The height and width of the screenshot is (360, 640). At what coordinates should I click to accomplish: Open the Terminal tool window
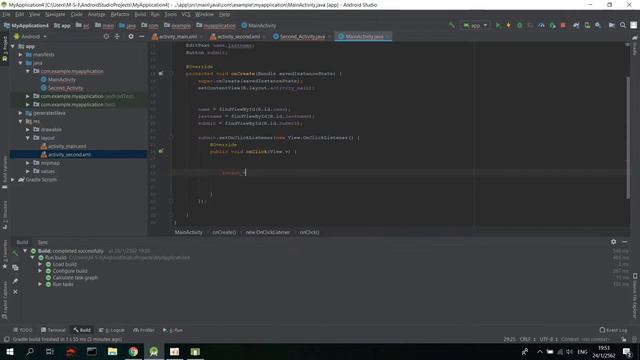53,330
